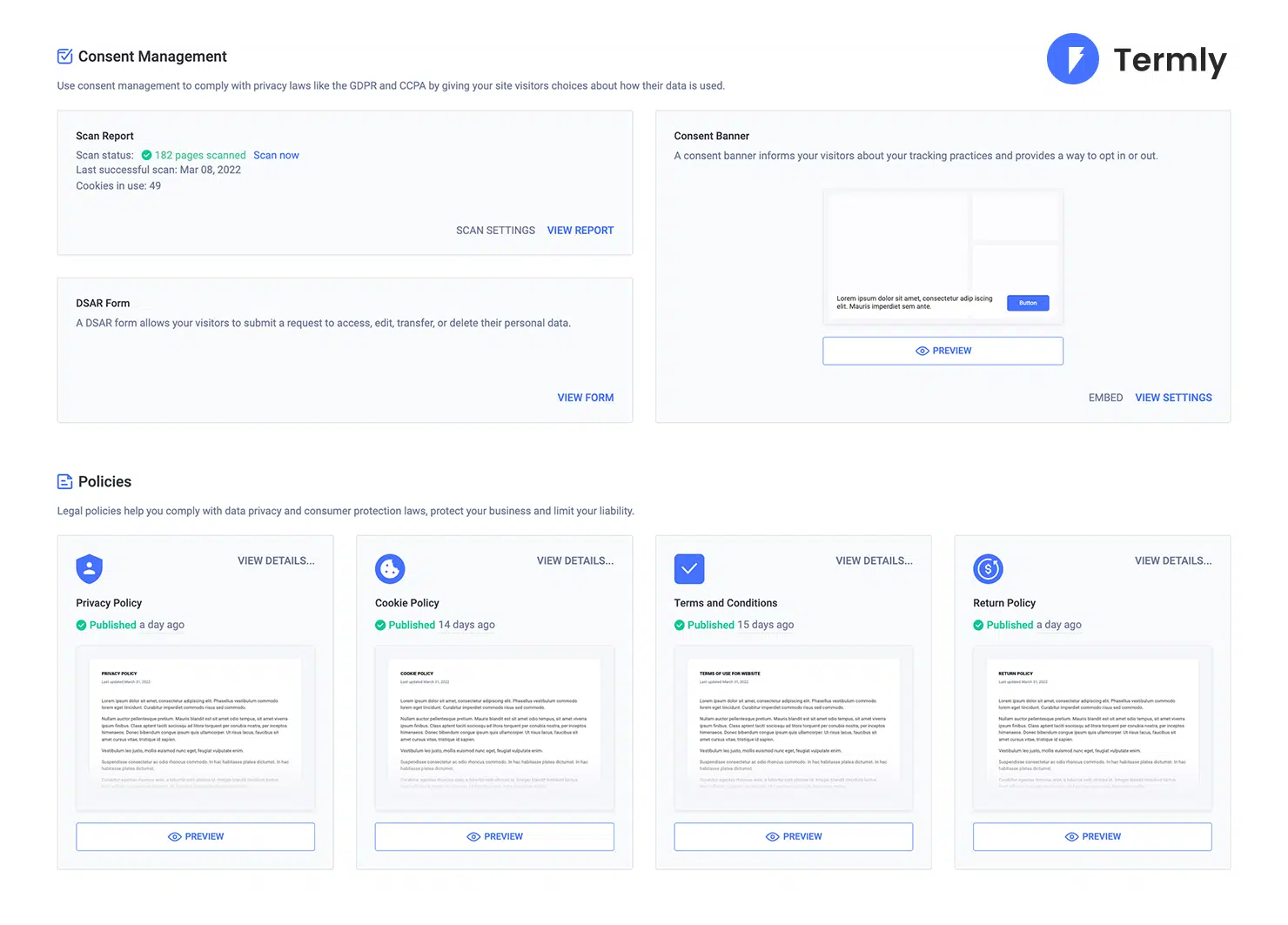This screenshot has height=925, width=1288.
Task: Expand View Details for Privacy Policy
Action: coord(276,561)
